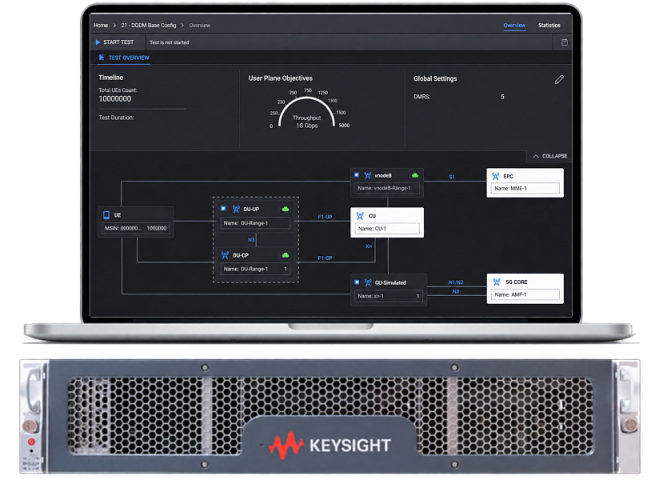This screenshot has height=480, width=655.
Task: Click the Overview breadcrumb item
Action: coord(200,25)
